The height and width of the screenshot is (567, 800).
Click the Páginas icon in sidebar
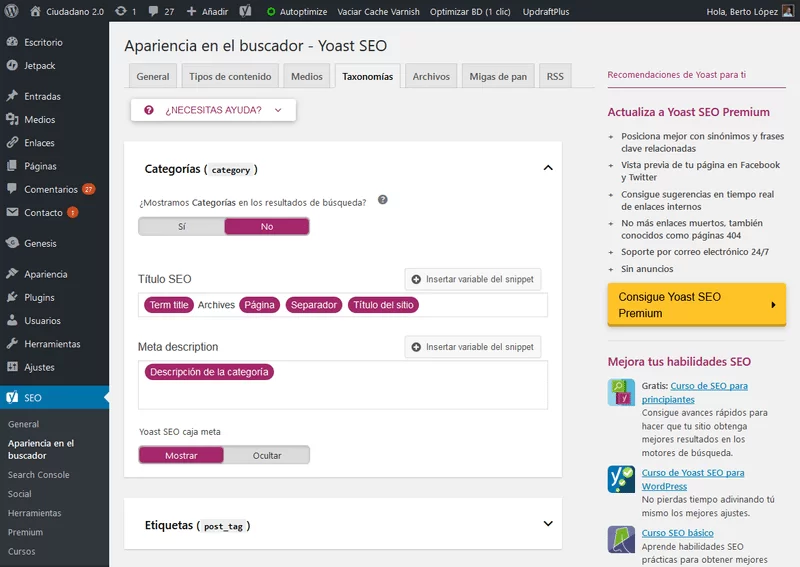pyautogui.click(x=12, y=166)
